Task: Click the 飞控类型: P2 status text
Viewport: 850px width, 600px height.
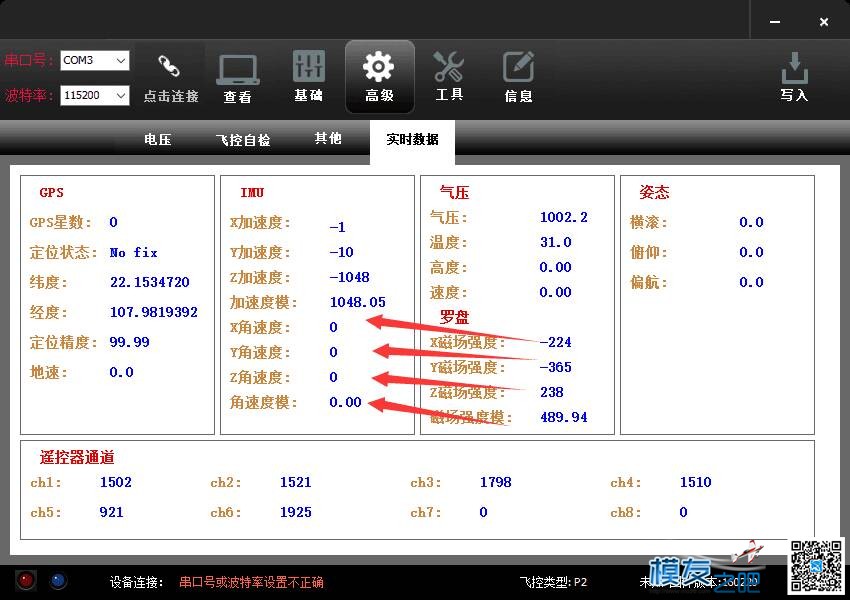Action: click(x=553, y=582)
